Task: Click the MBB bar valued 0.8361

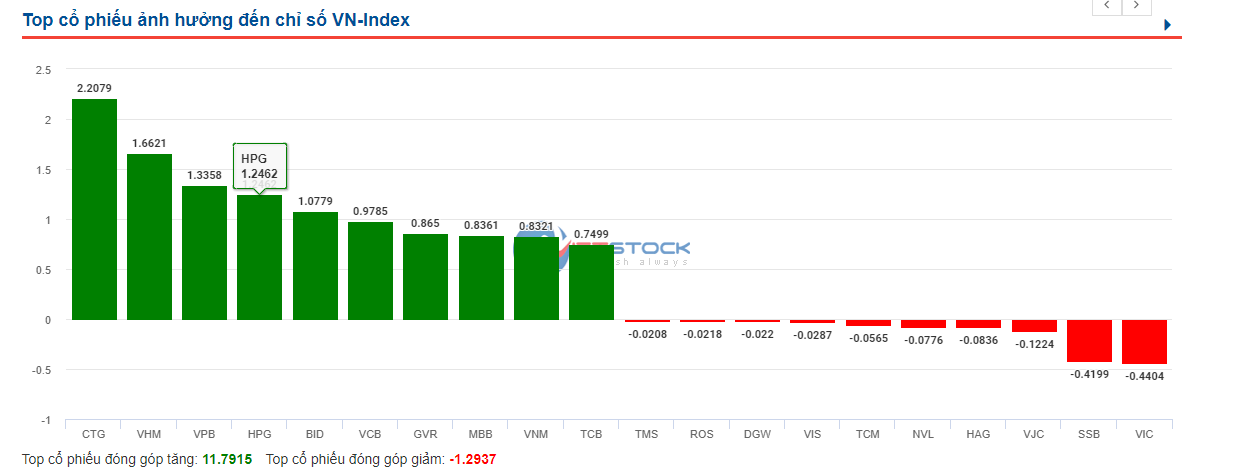Action: [481, 278]
